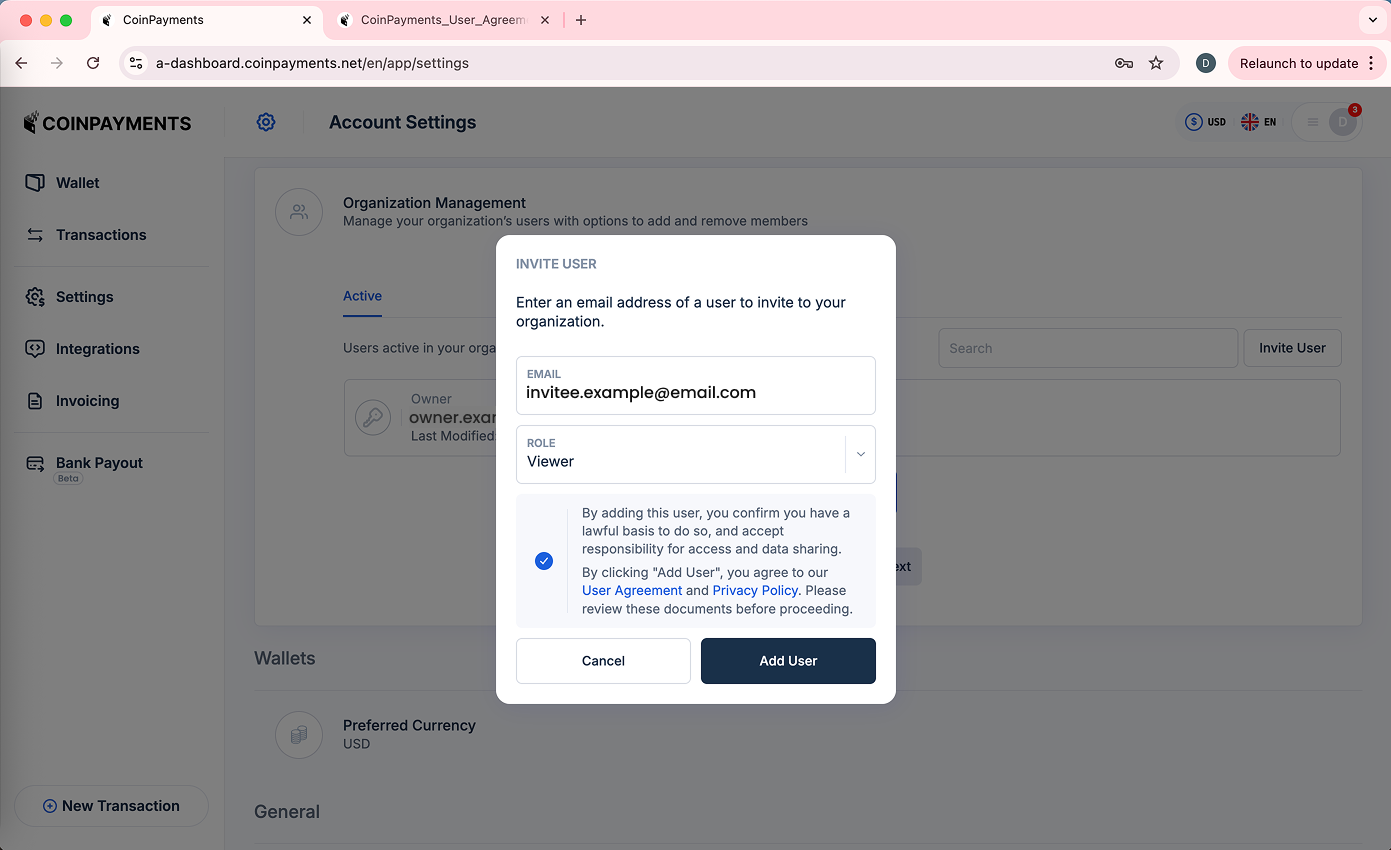Open the EN language selector
The width and height of the screenshot is (1391, 850).
point(1258,122)
